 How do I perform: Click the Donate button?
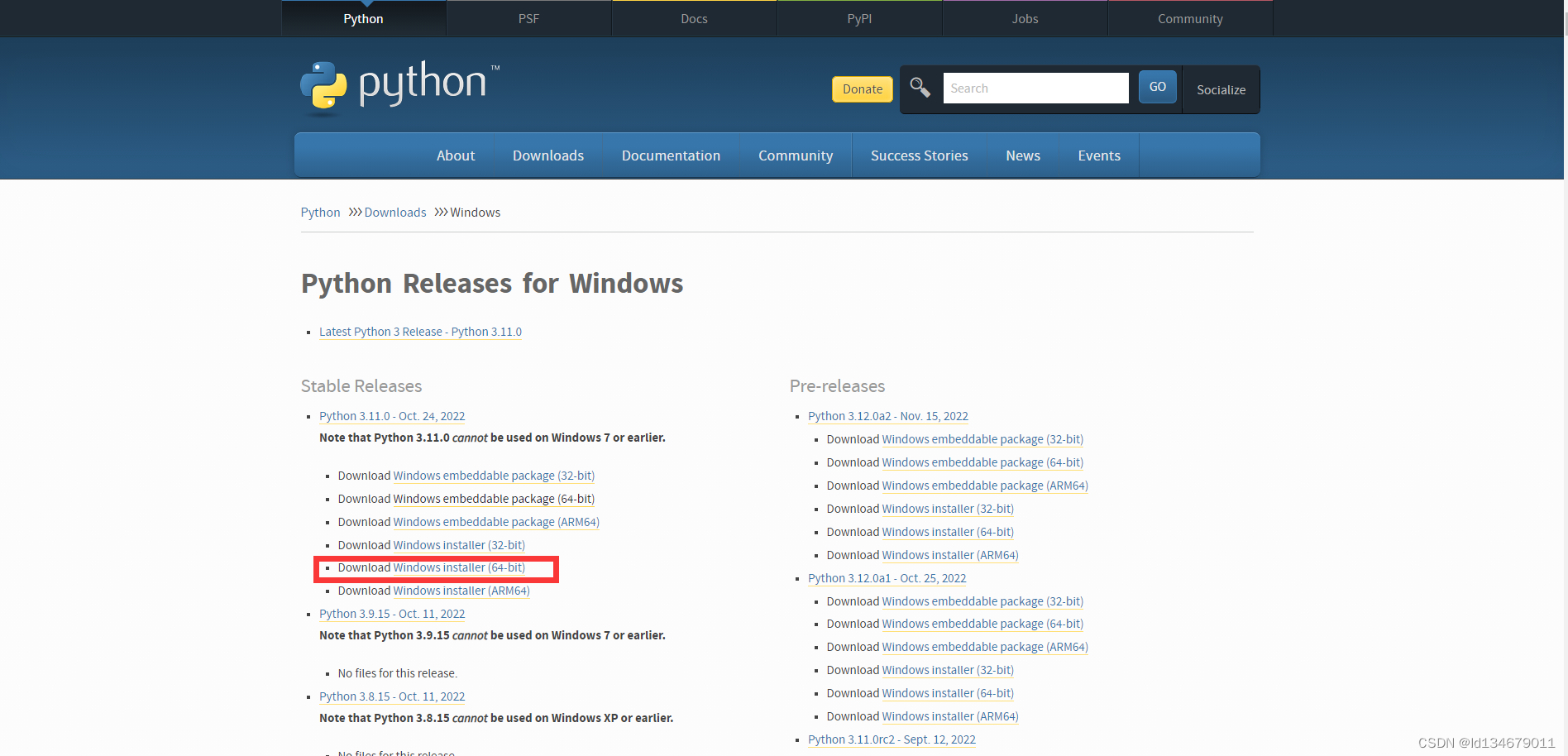point(862,89)
